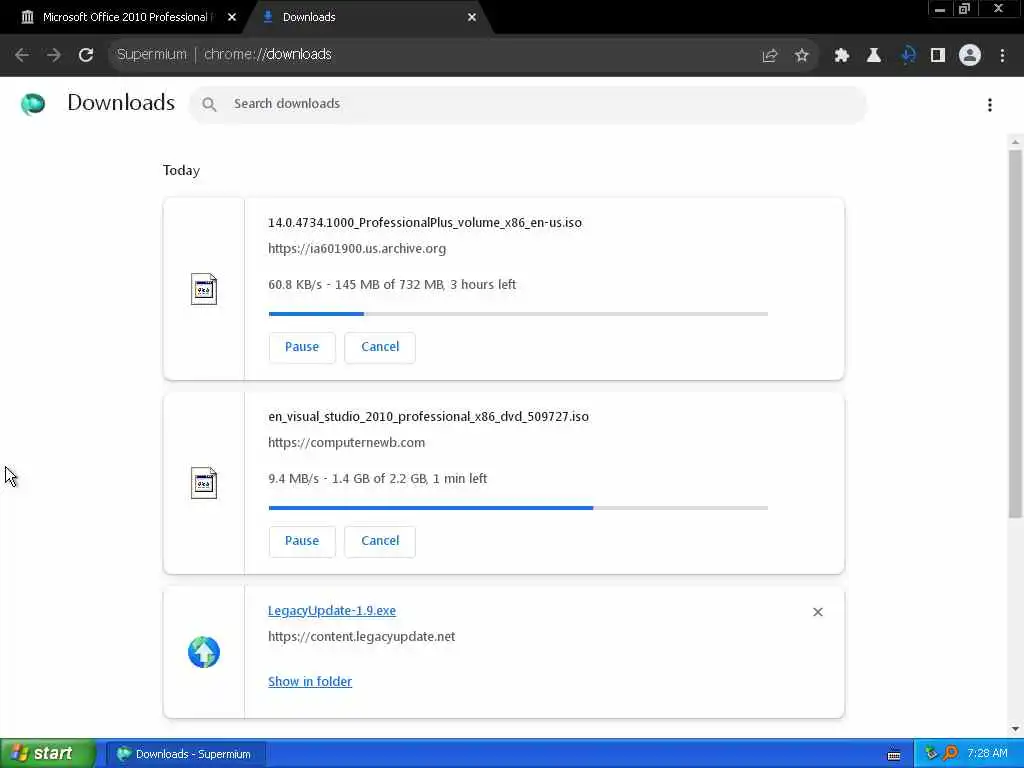Click the page vertical scrollbar thumb
Screen dimensions: 1024x768
1015,333
